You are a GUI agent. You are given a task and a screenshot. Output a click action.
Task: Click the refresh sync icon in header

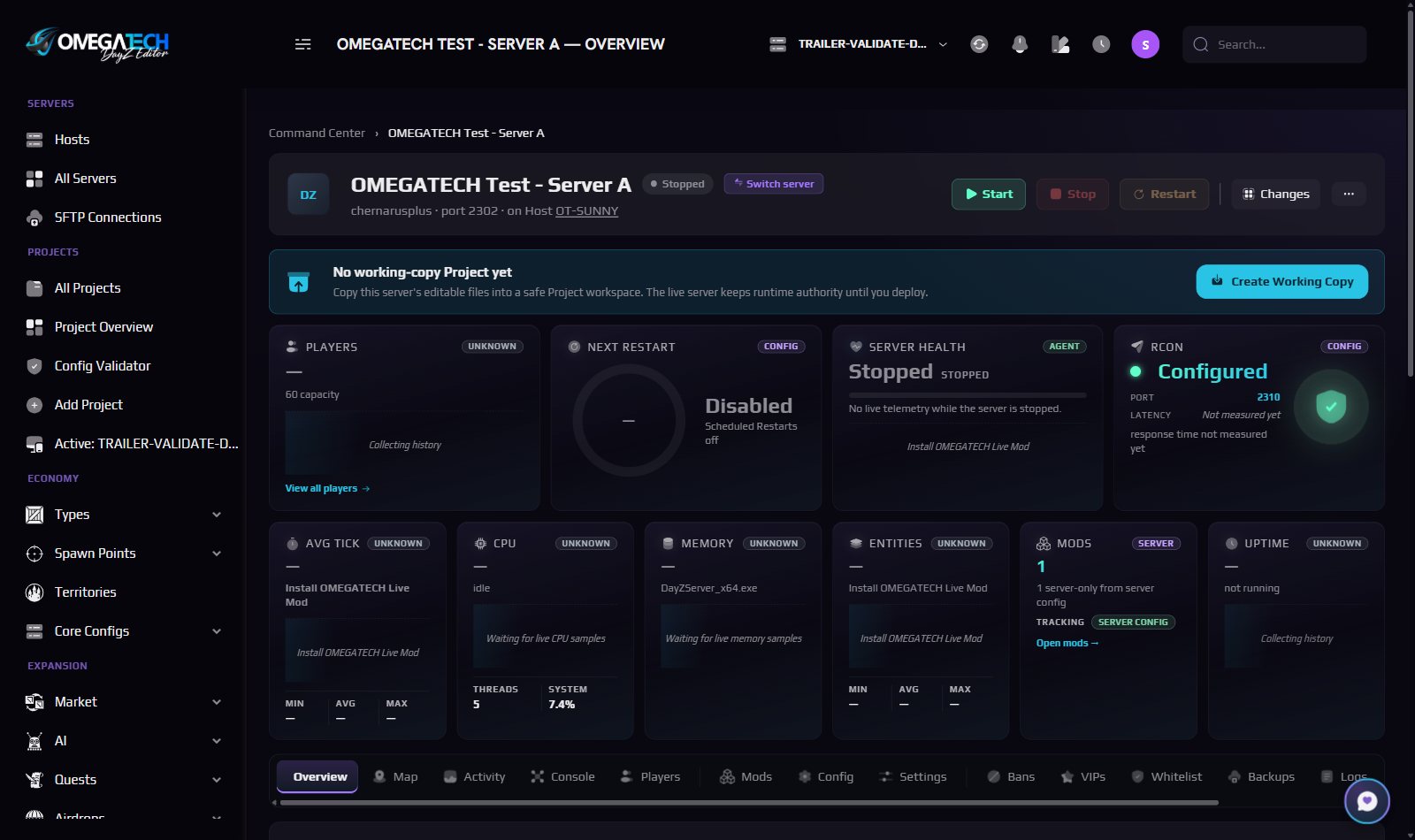pyautogui.click(x=979, y=44)
